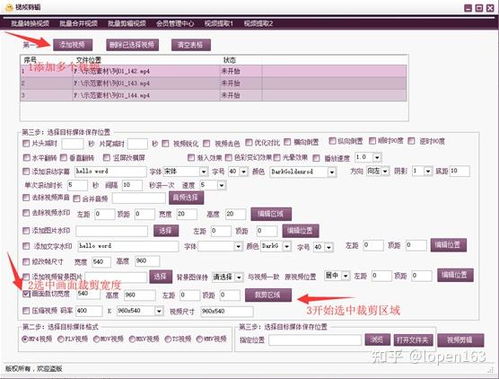Enable the 合并音频 checkbox
This screenshot has width=499, height=379.
point(76,199)
